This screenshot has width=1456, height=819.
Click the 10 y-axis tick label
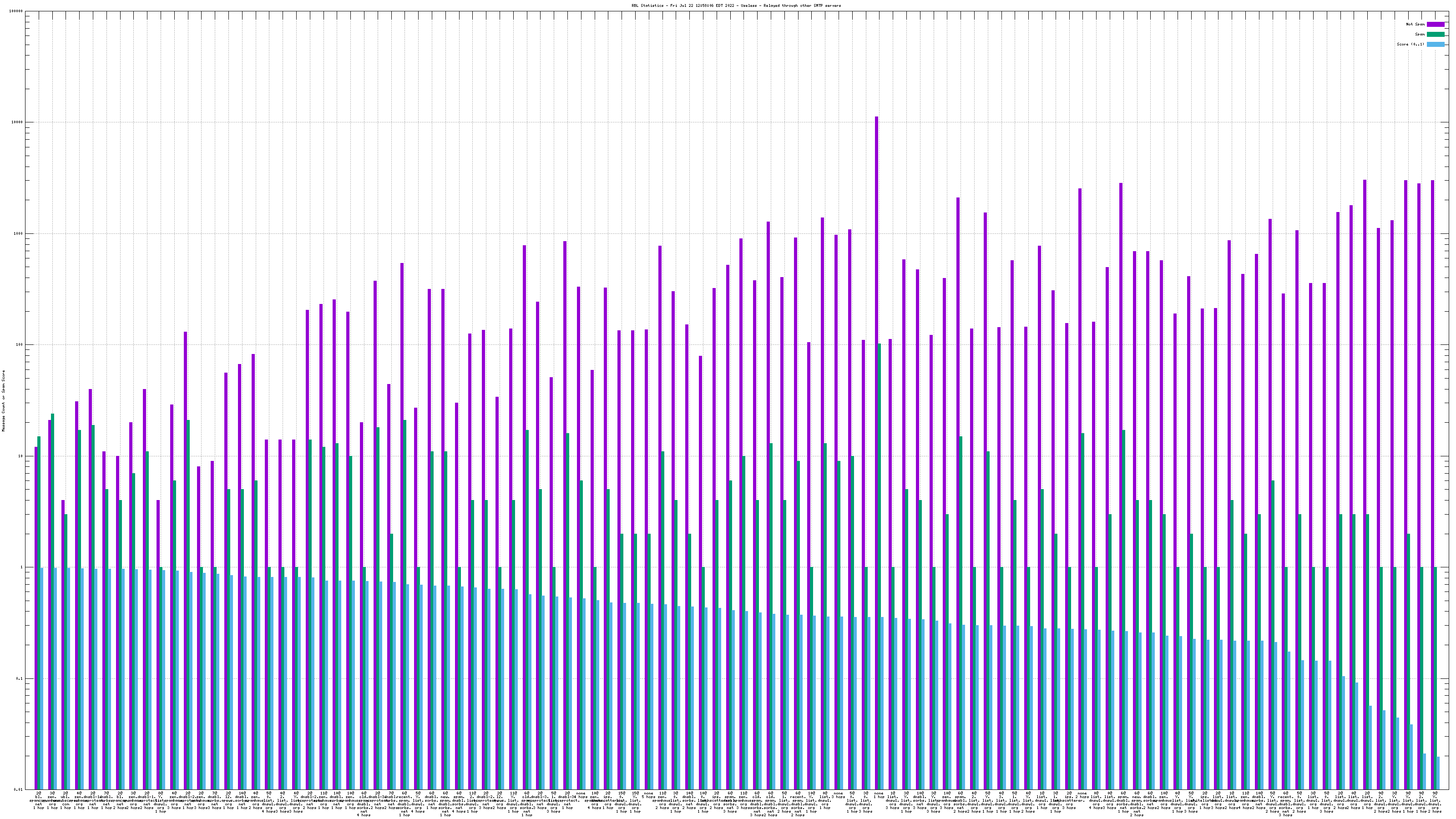coord(21,456)
